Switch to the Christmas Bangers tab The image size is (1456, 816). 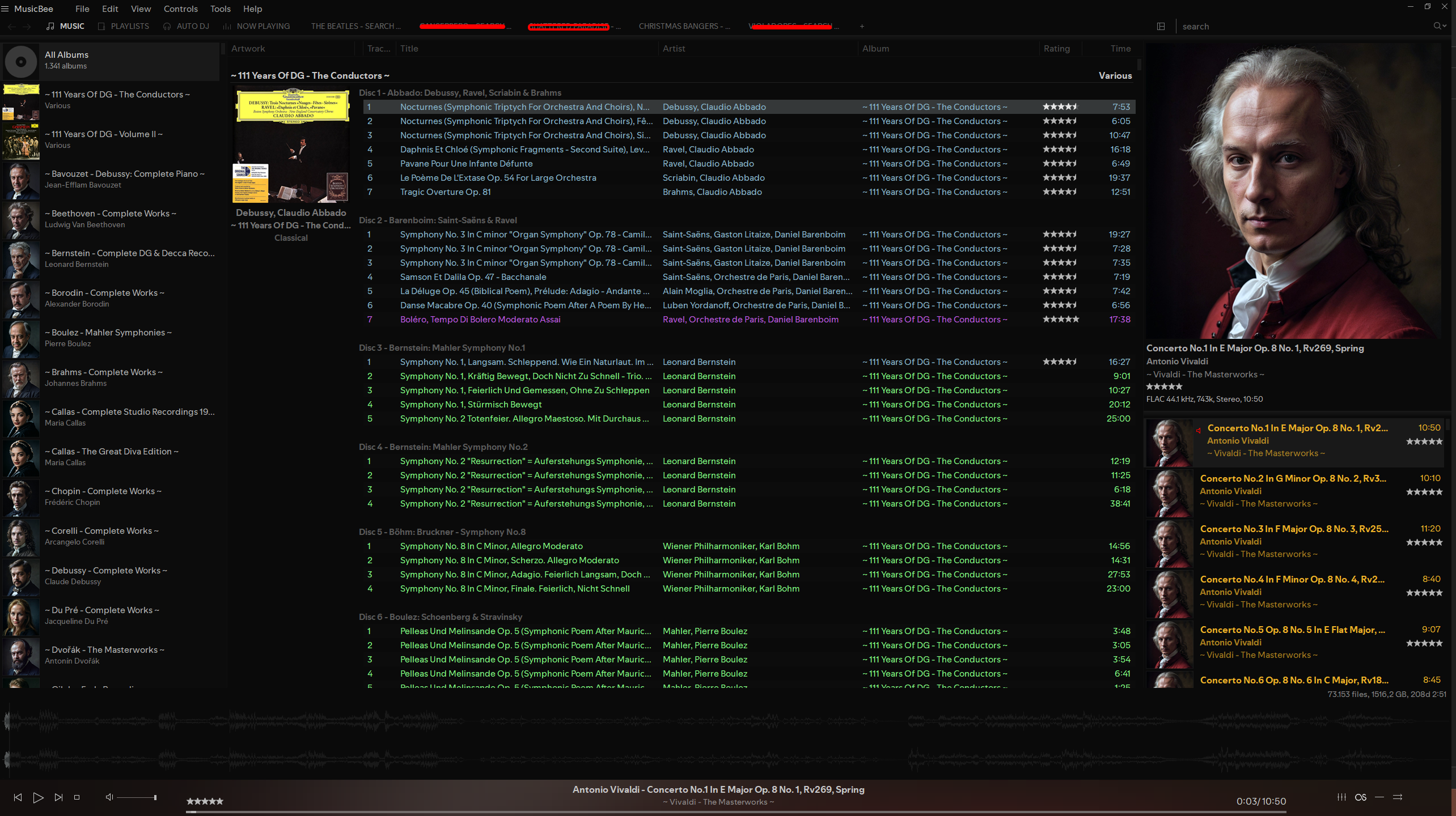click(684, 26)
